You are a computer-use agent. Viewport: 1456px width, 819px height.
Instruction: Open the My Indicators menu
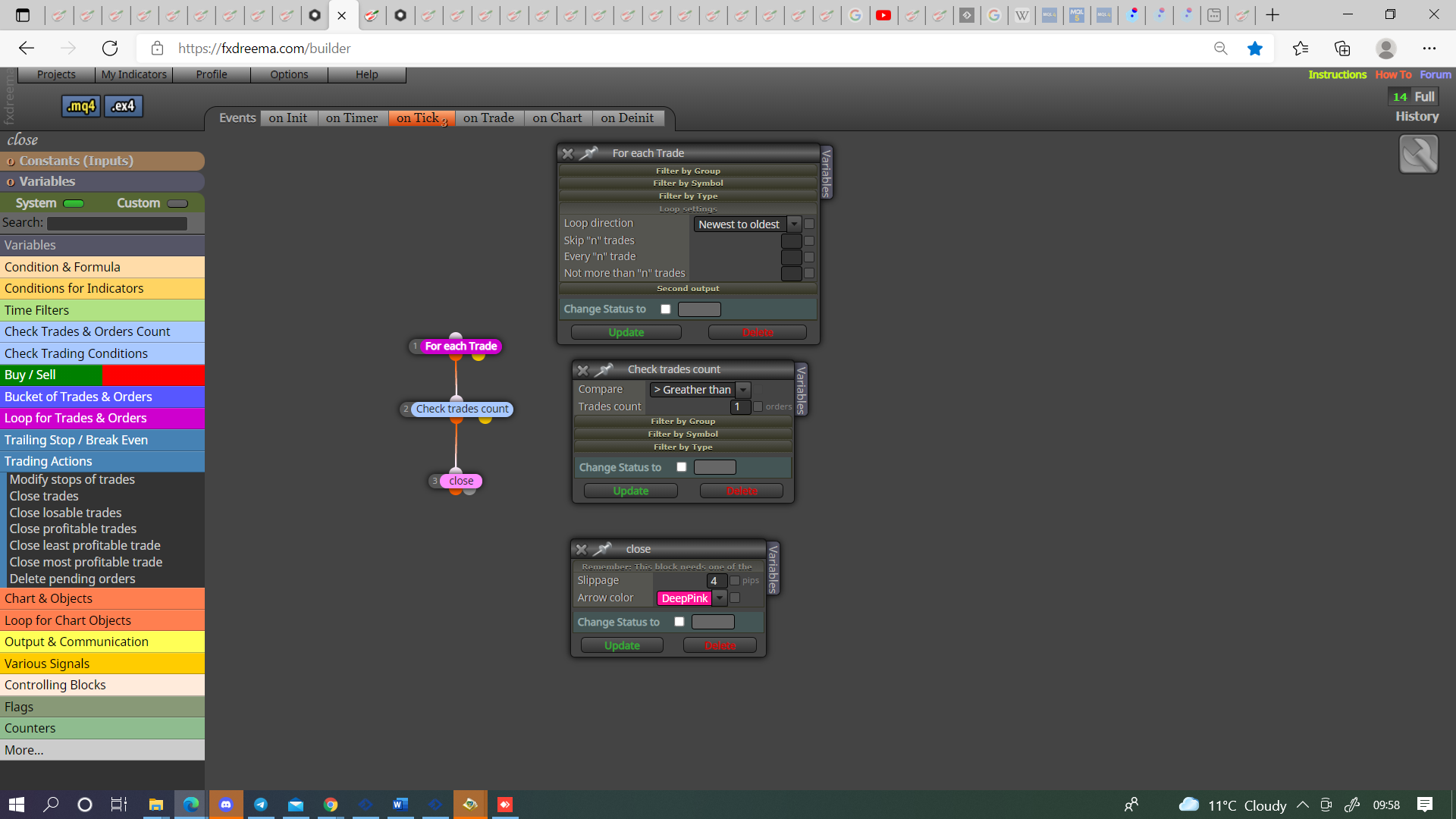pyautogui.click(x=133, y=74)
